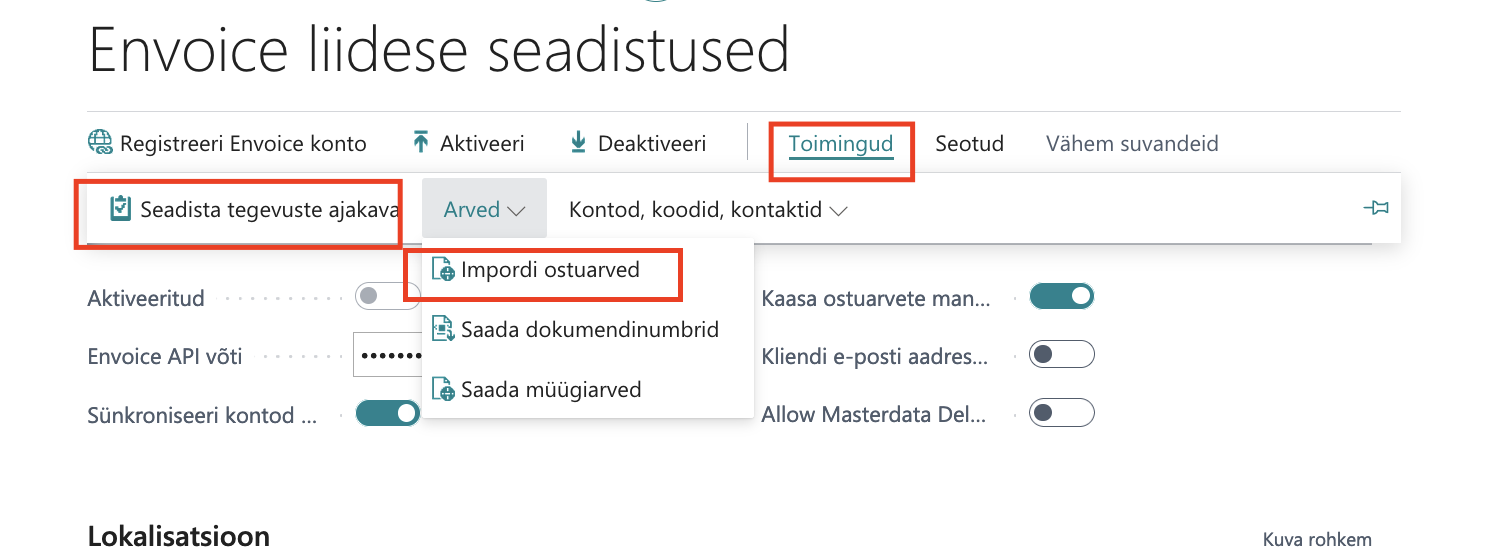This screenshot has width=1492, height=556.
Task: Click the Seadista tegevuste ajakava clipboard icon
Action: tap(120, 209)
